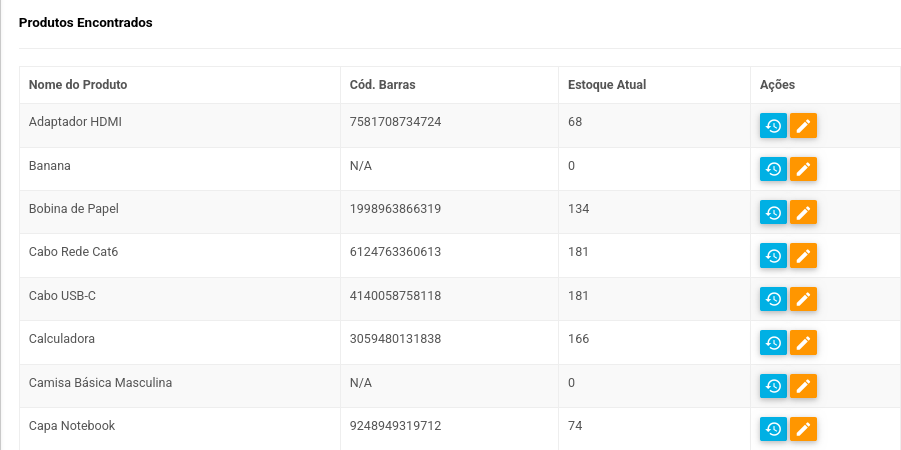Edit Bobina de Papel with pencil icon
The height and width of the screenshot is (450, 901).
tap(803, 212)
